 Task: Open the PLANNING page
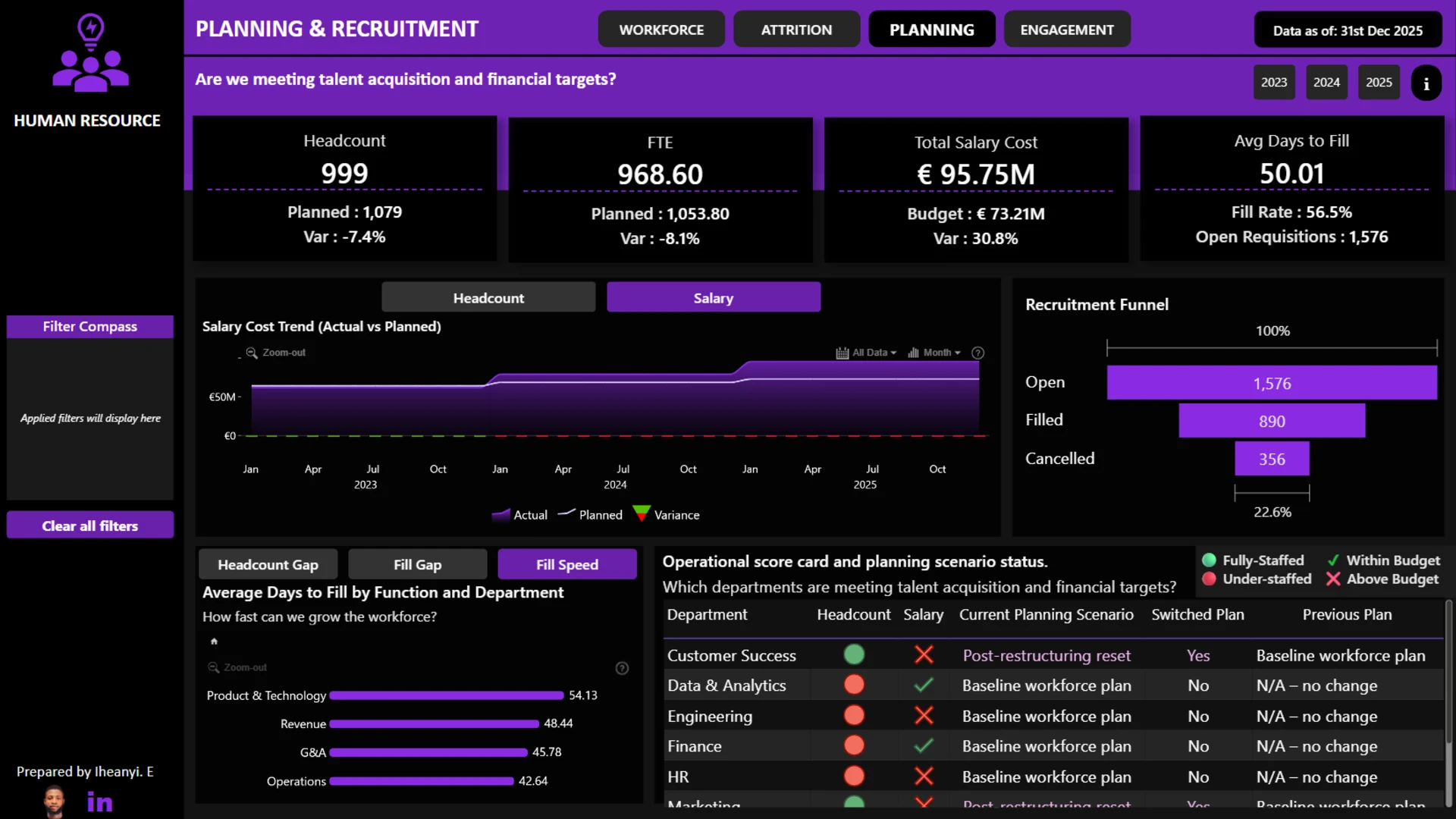[932, 30]
